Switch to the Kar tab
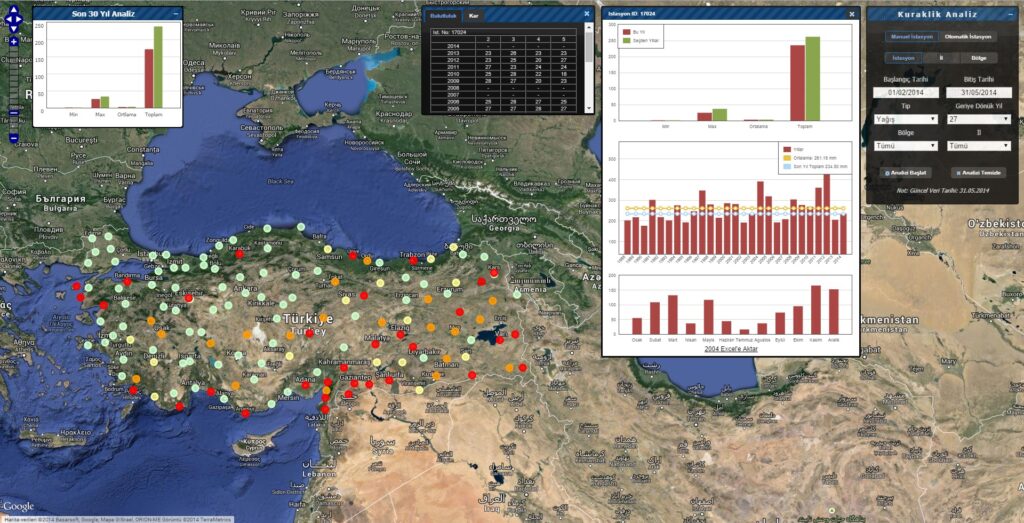Viewport: 1024px width, 523px height. [x=473, y=14]
